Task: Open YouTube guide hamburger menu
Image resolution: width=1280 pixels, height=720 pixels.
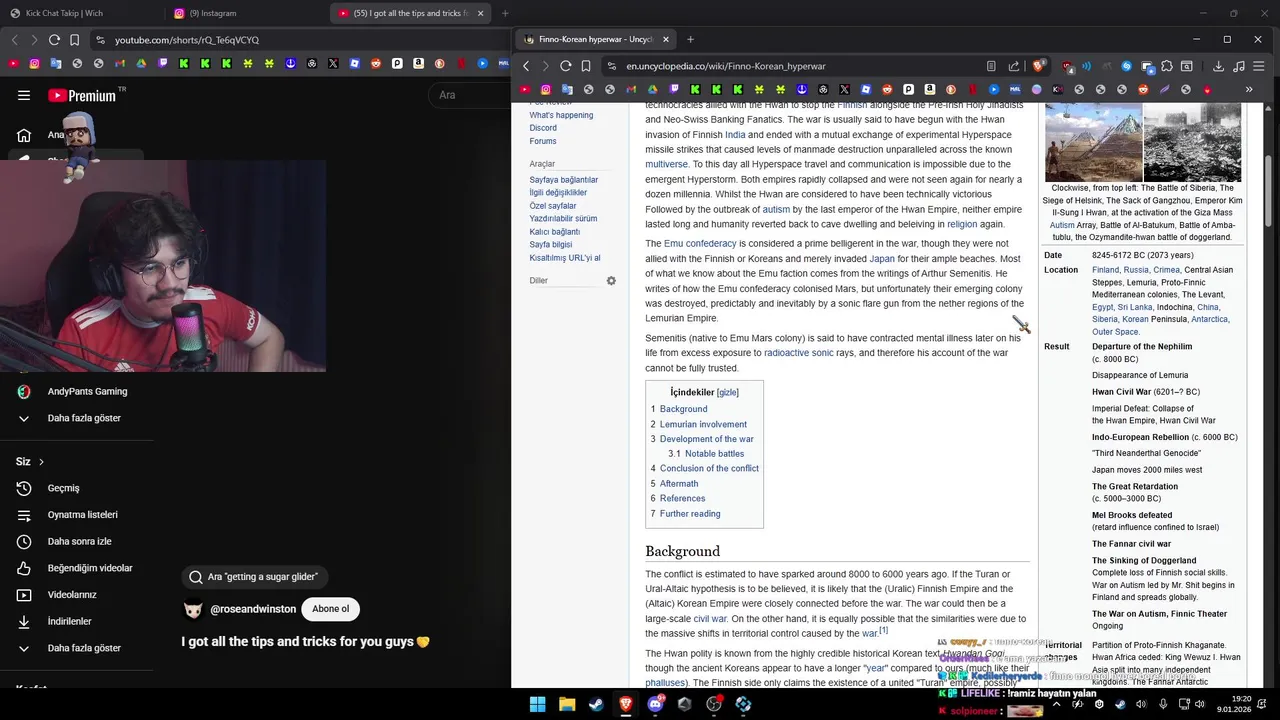Action: (x=23, y=95)
